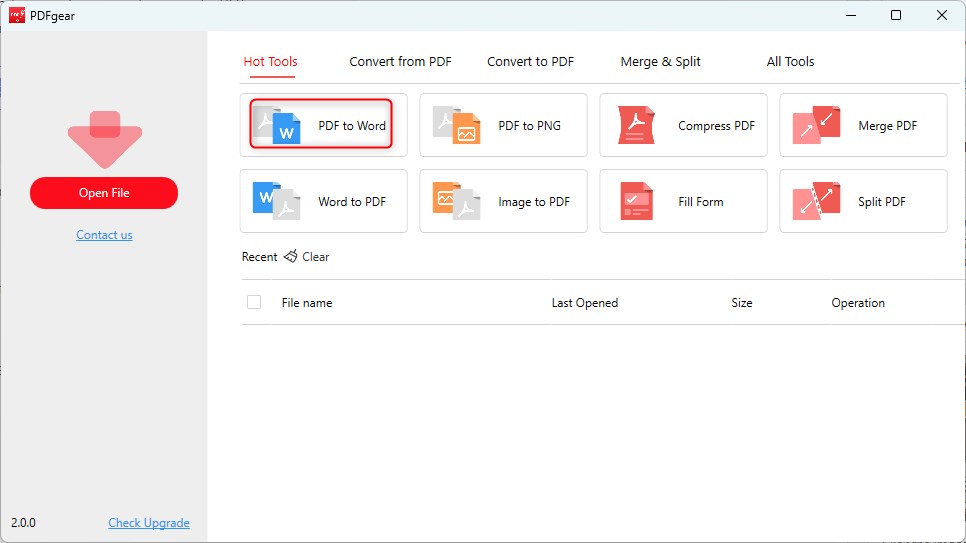Choose the Word to PDF converter icon
Viewport: 966px width, 543px height.
coord(277,201)
